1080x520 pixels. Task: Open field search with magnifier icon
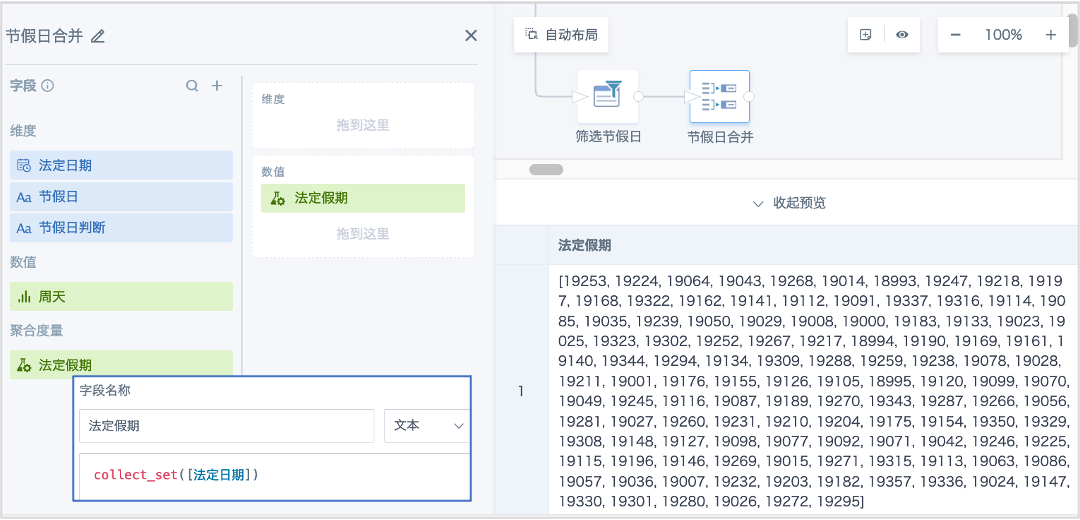pyautogui.click(x=192, y=86)
